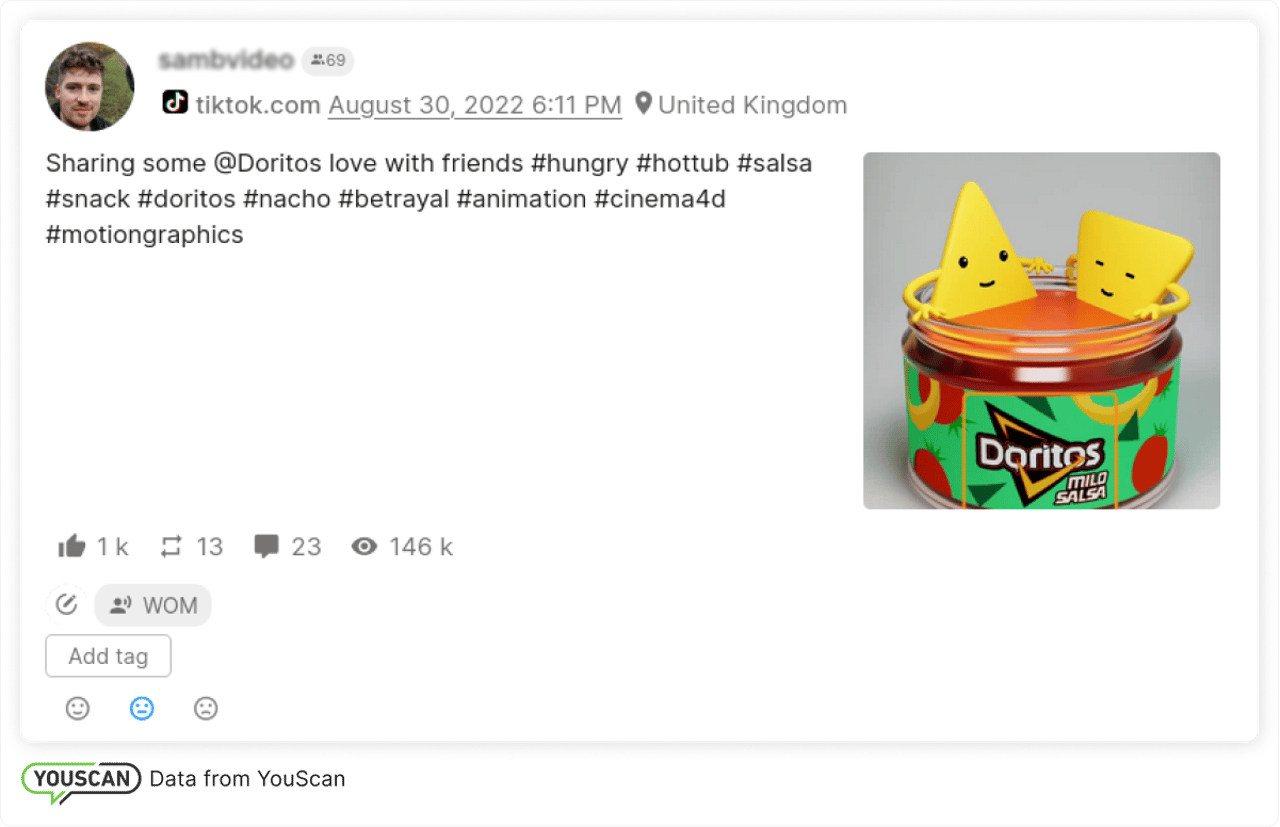
Task: Select the neutral face sentiment
Action: 142,708
